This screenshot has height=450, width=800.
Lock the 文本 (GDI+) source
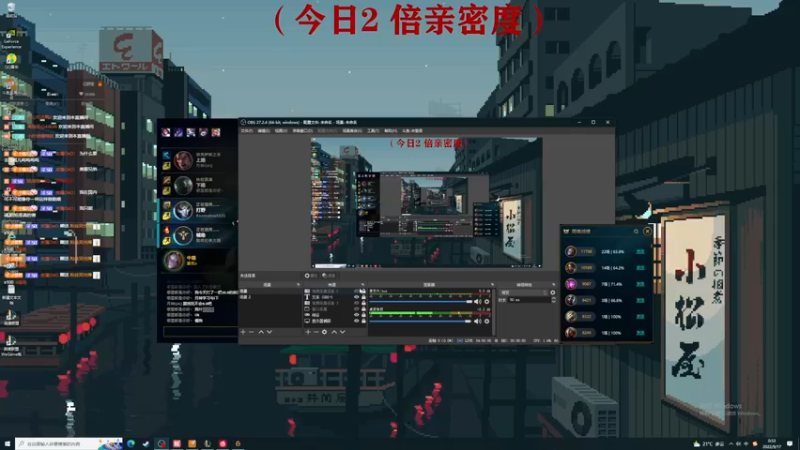363,297
